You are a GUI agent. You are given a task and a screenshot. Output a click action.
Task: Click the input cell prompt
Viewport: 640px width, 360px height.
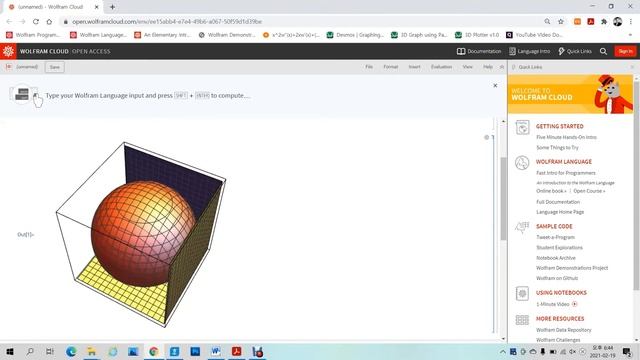147,96
